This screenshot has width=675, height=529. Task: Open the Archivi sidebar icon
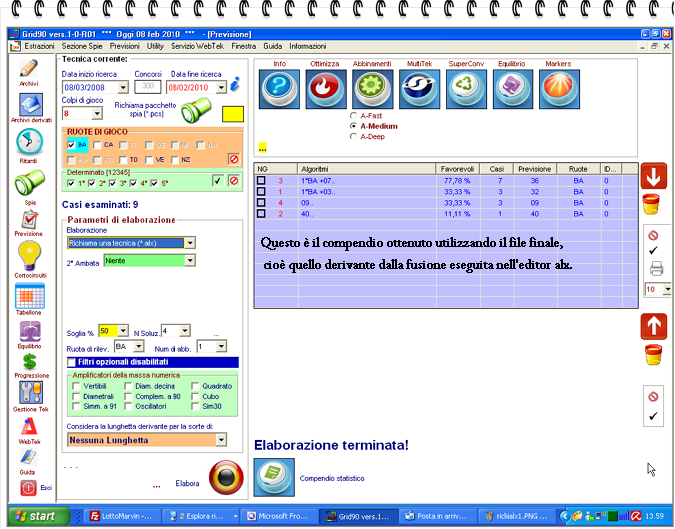(28, 70)
